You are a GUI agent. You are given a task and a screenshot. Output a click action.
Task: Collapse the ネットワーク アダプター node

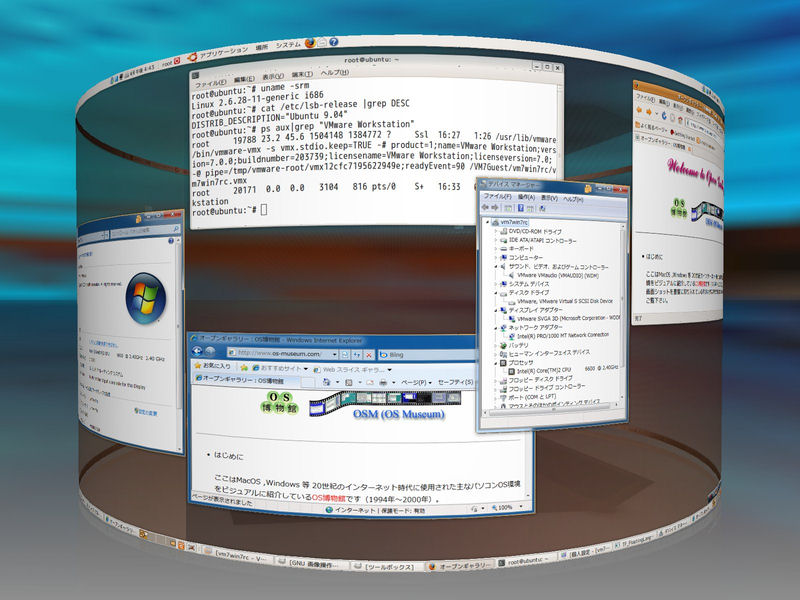496,328
